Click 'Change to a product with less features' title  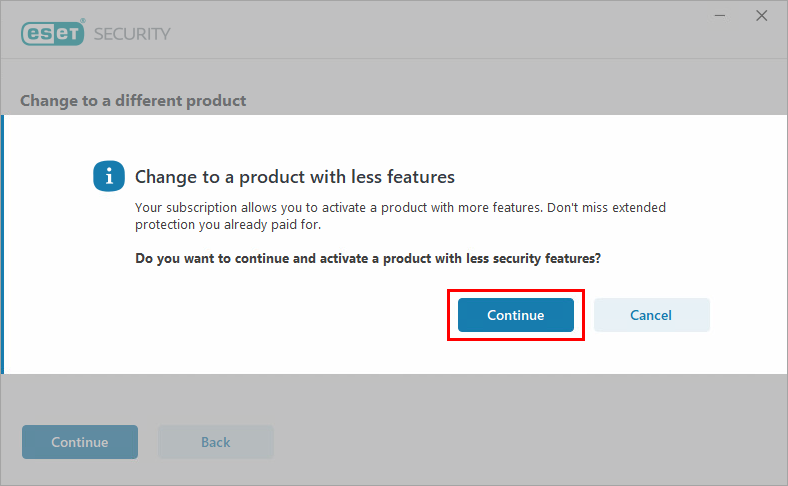pos(294,177)
